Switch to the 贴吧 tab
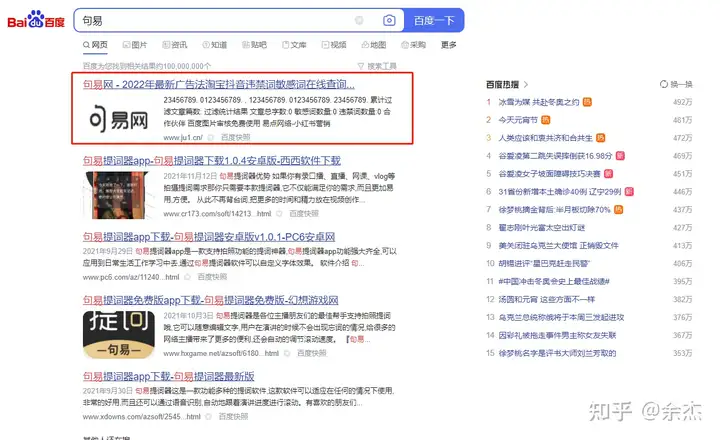The width and height of the screenshot is (720, 440). point(254,45)
